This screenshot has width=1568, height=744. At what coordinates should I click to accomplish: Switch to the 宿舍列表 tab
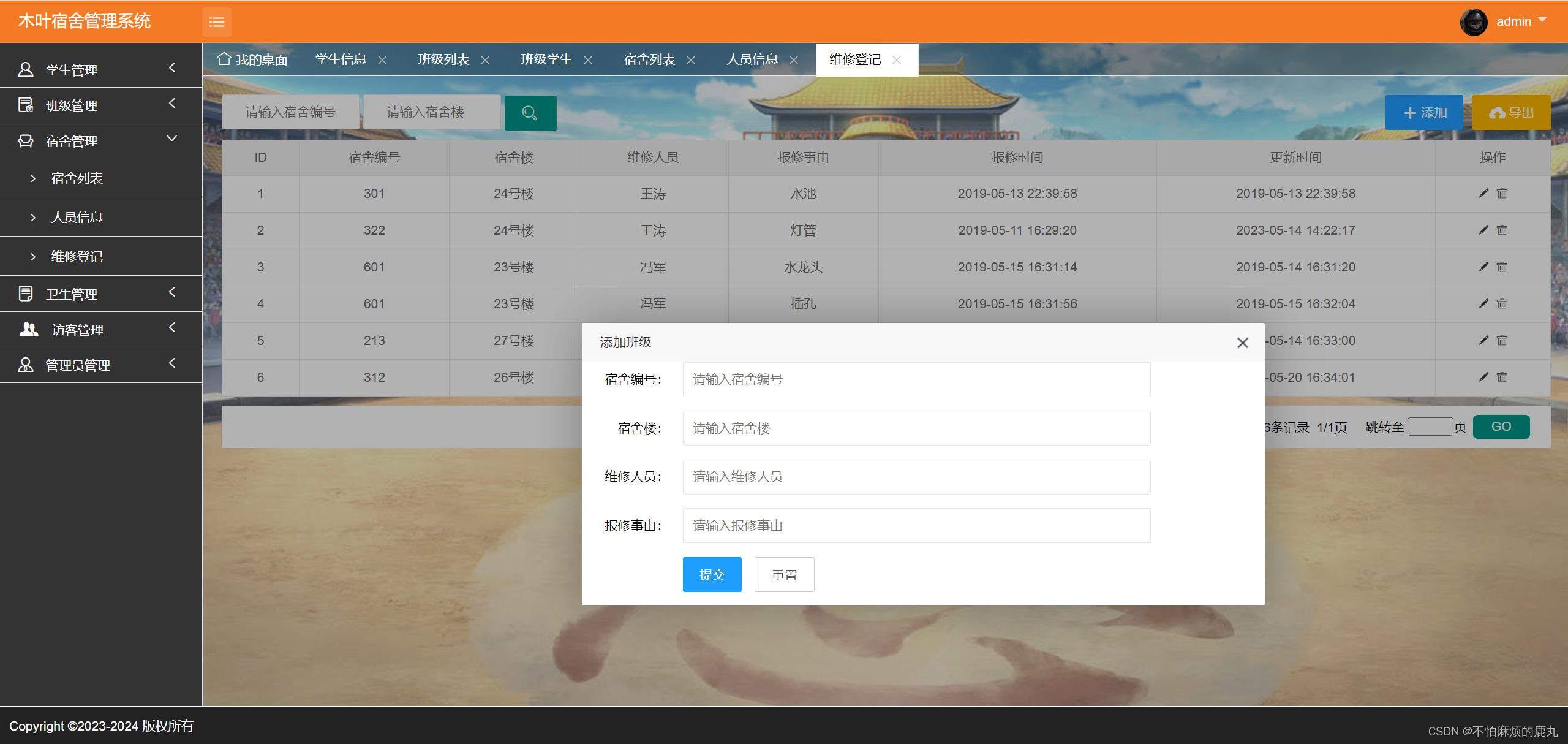(x=649, y=59)
